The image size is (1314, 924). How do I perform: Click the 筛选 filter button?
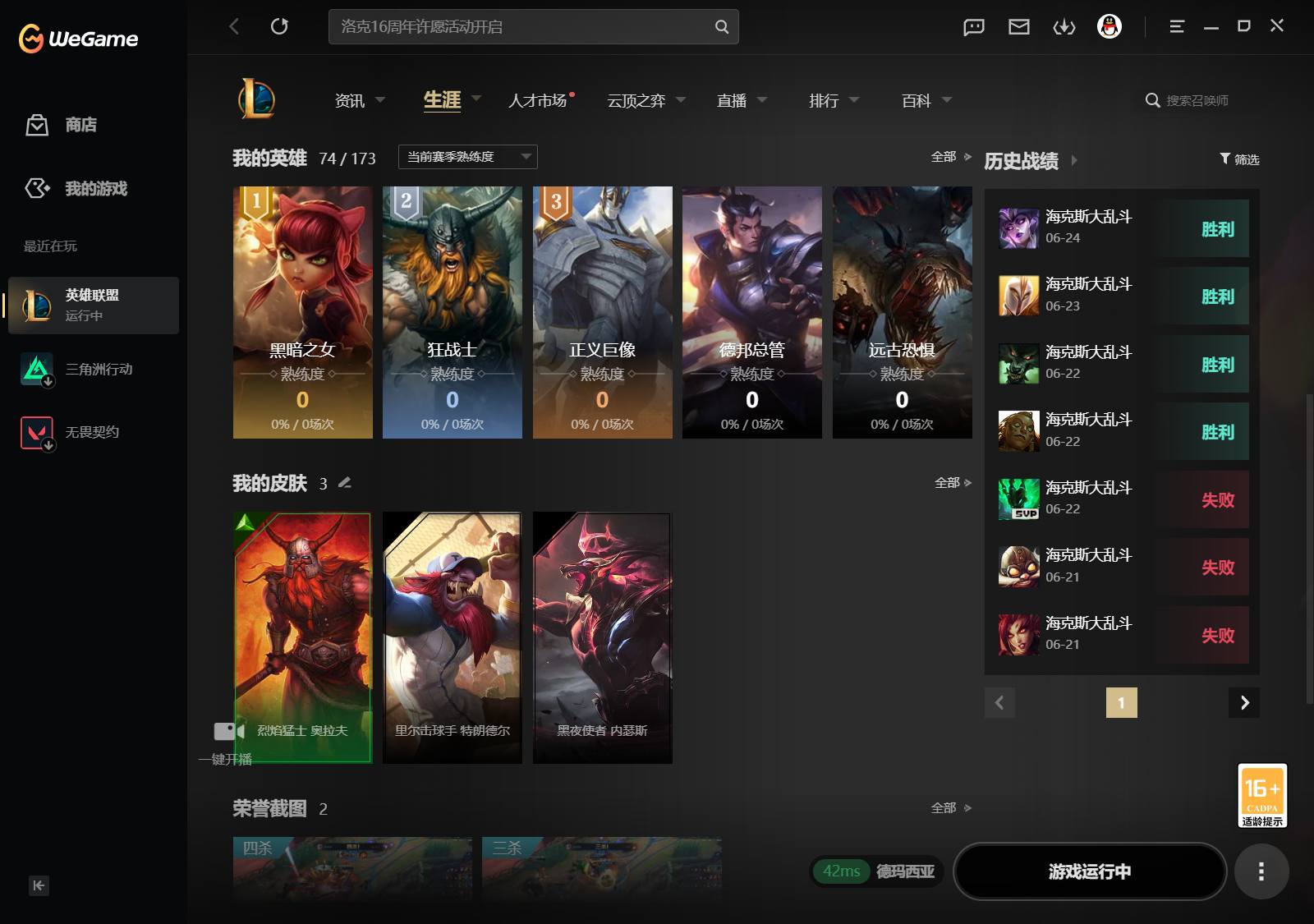click(x=1239, y=159)
